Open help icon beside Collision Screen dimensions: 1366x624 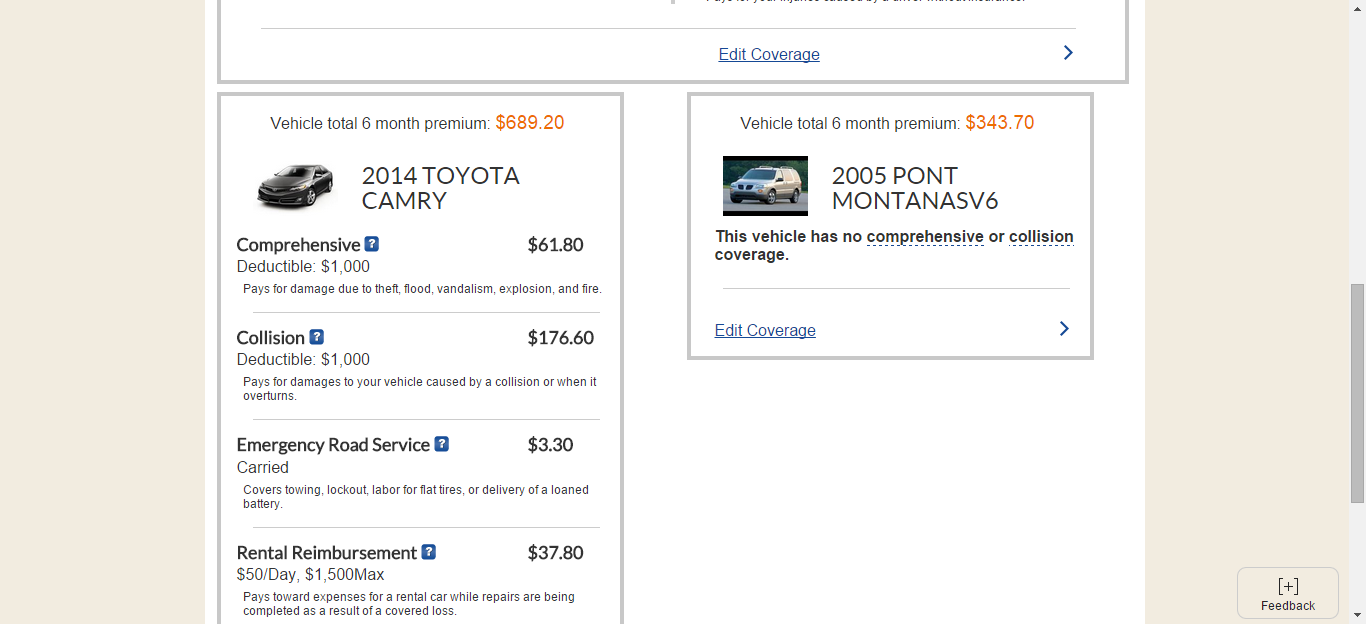[316, 337]
